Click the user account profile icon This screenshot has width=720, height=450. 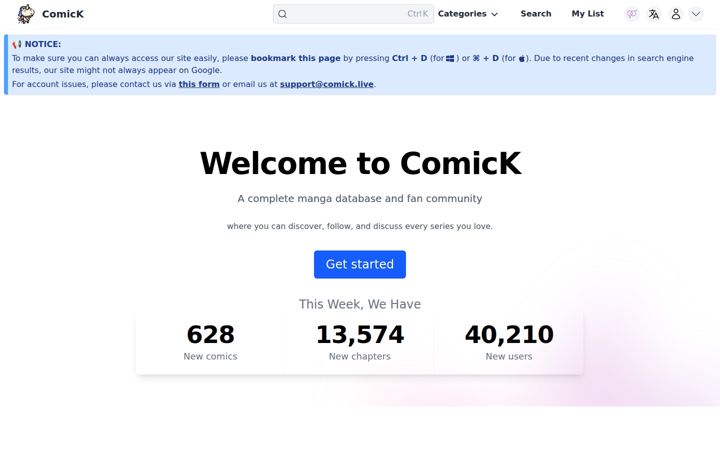(675, 14)
